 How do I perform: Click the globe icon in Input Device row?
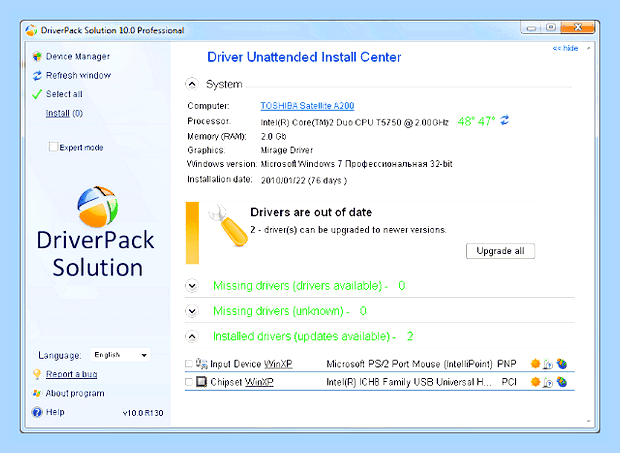coord(562,363)
